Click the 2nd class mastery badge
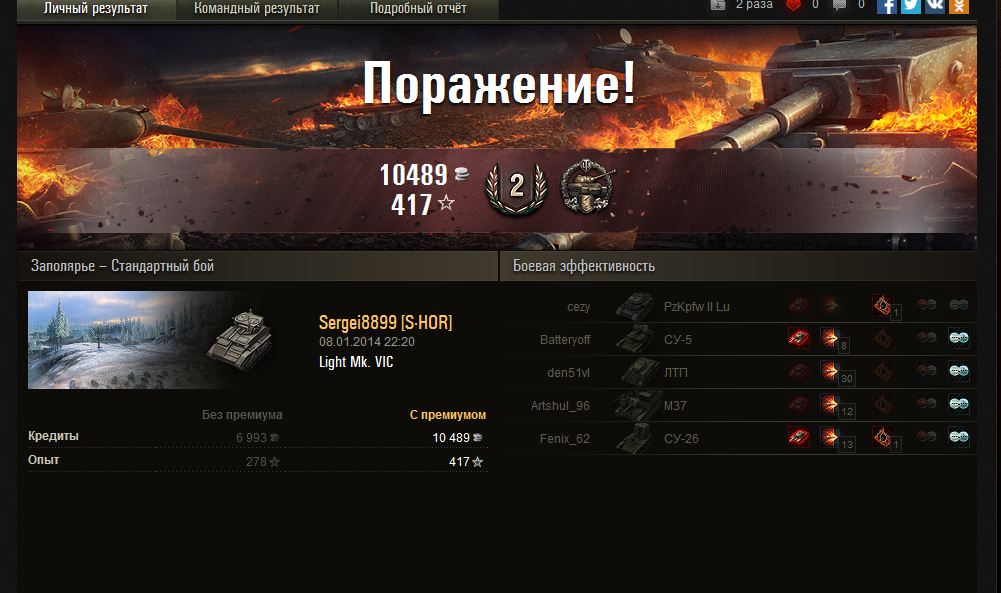Viewport: 1001px width, 593px height. [516, 188]
